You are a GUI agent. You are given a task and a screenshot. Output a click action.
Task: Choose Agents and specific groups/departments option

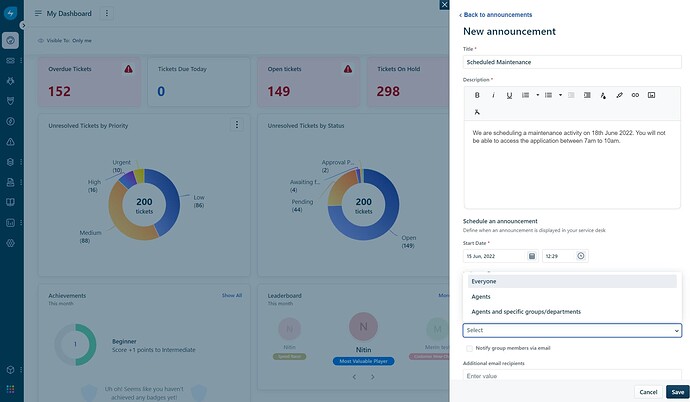[x=572, y=312]
